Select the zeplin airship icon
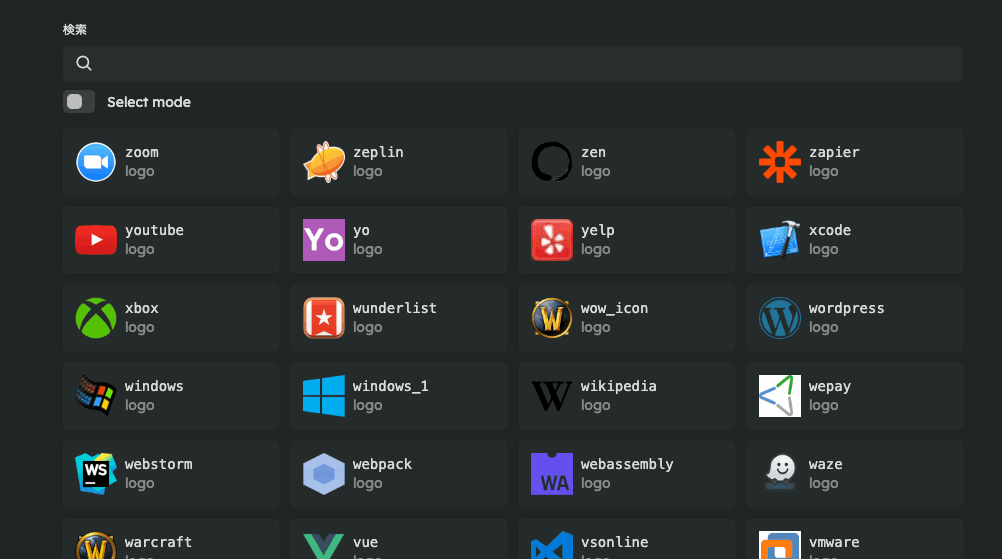Viewport: 1002px width, 559px height. tap(324, 162)
